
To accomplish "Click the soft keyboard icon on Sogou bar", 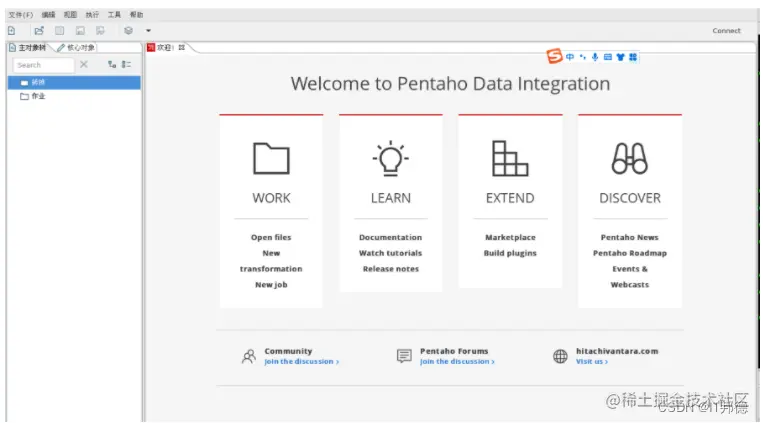I will 607,57.
